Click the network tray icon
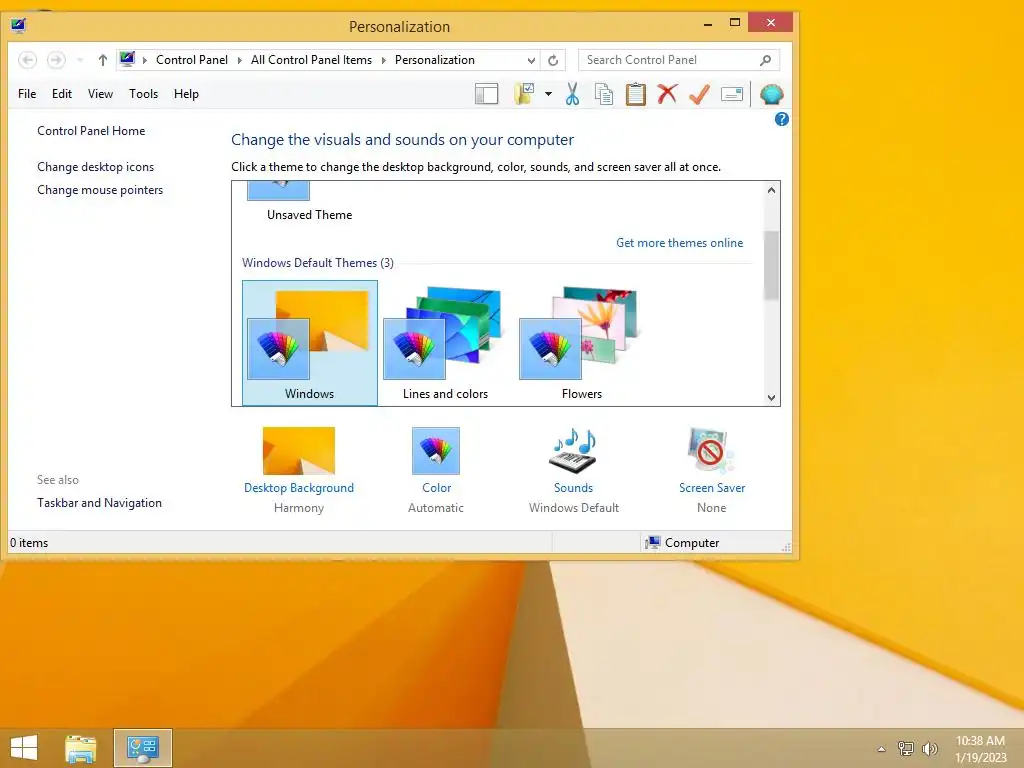Image resolution: width=1024 pixels, height=768 pixels. (x=906, y=748)
